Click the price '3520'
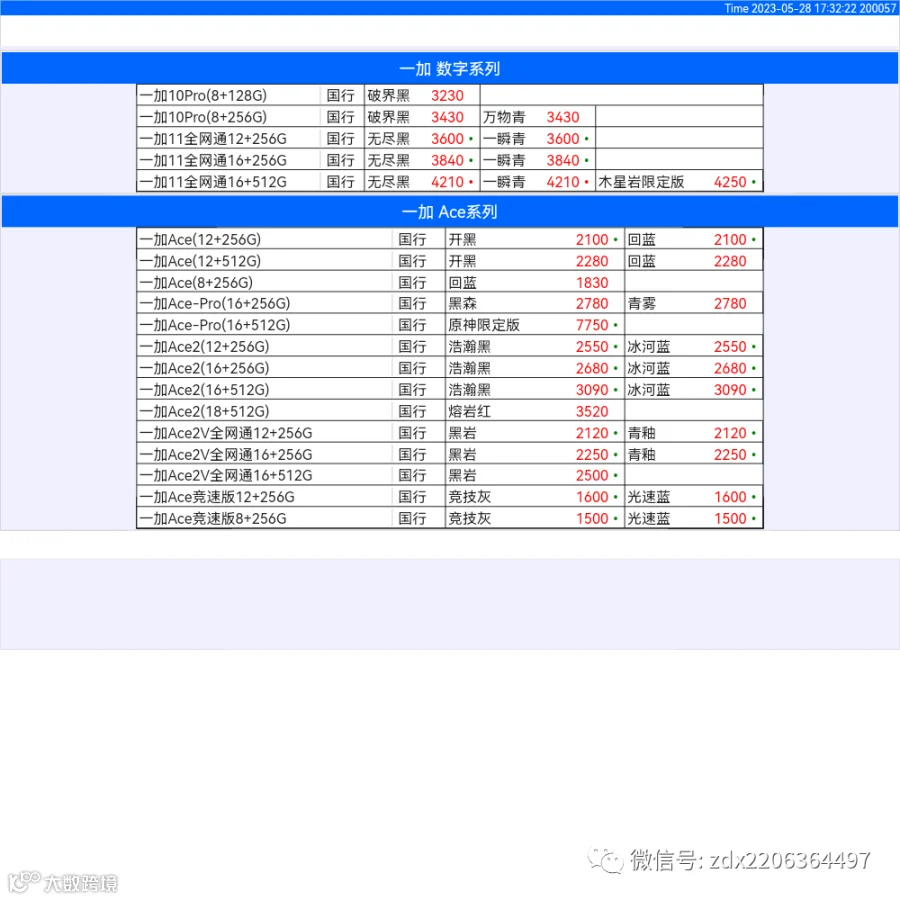This screenshot has width=900, height=900. (592, 411)
